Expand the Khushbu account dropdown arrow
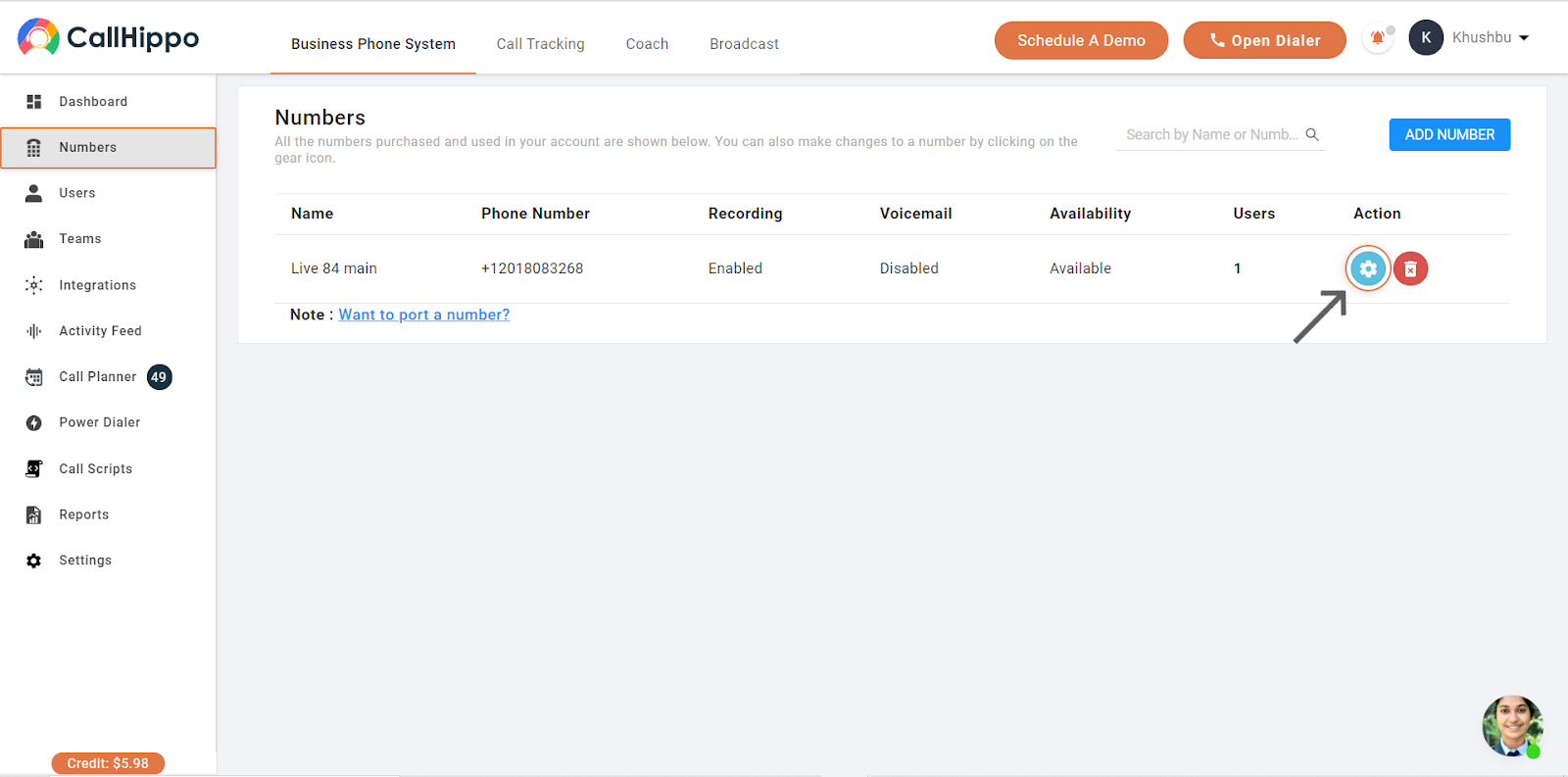1568x777 pixels. point(1524,38)
